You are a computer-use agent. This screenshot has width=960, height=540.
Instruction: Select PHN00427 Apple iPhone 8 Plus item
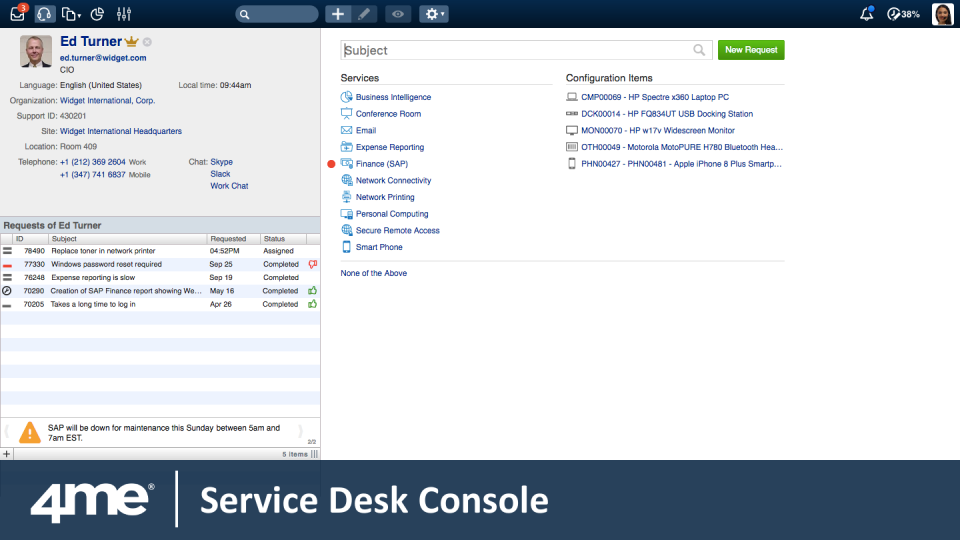coord(681,163)
